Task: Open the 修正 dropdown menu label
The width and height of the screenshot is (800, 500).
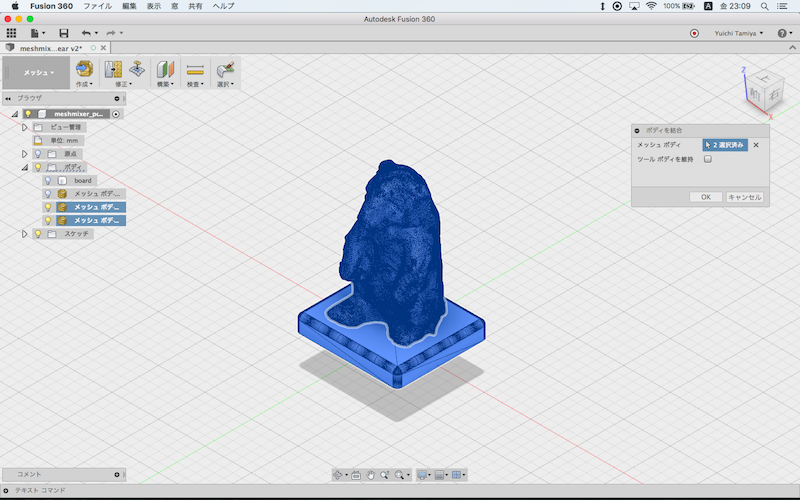Action: (123, 84)
